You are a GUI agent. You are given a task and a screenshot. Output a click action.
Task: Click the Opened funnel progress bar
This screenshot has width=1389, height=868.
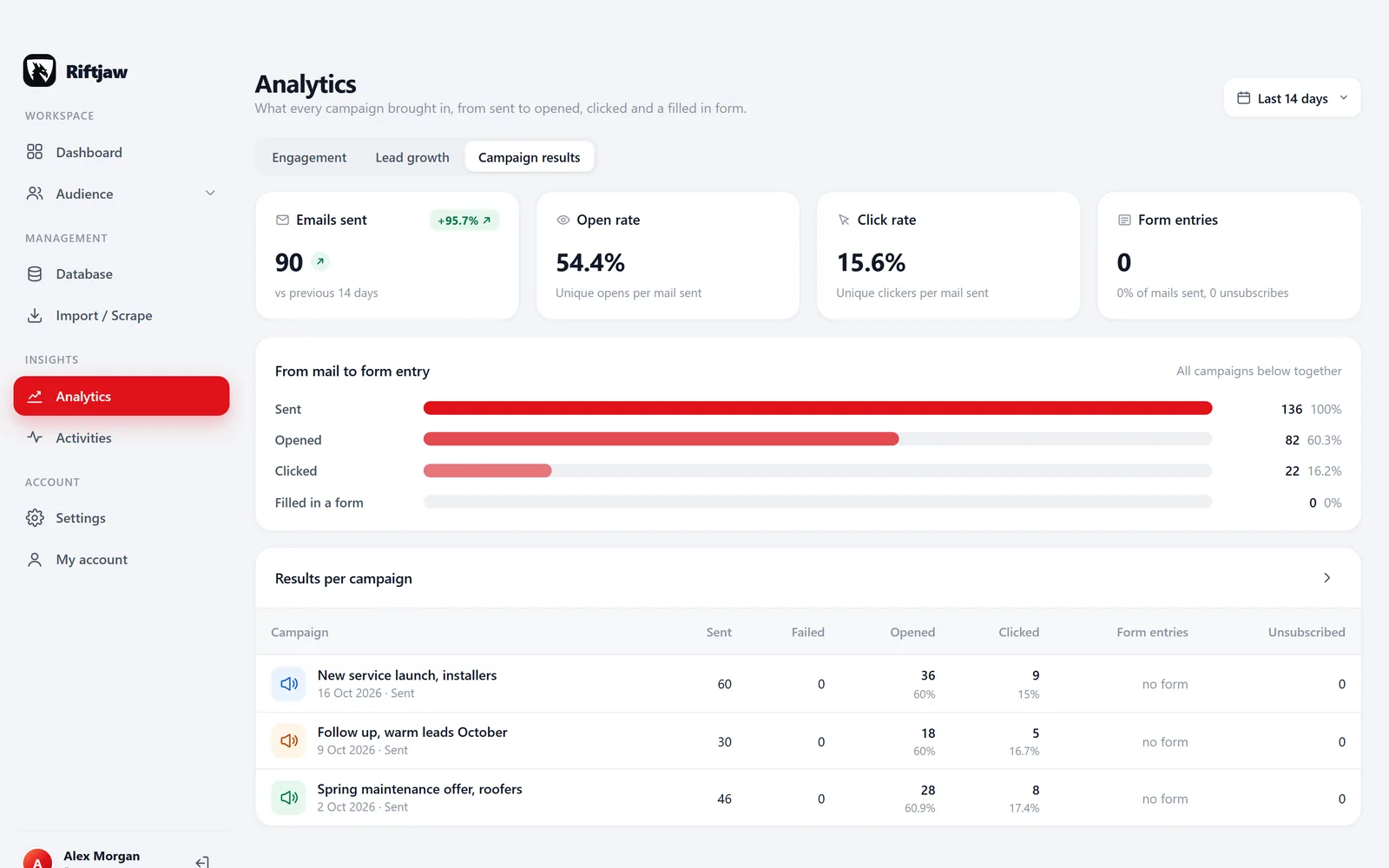click(818, 440)
